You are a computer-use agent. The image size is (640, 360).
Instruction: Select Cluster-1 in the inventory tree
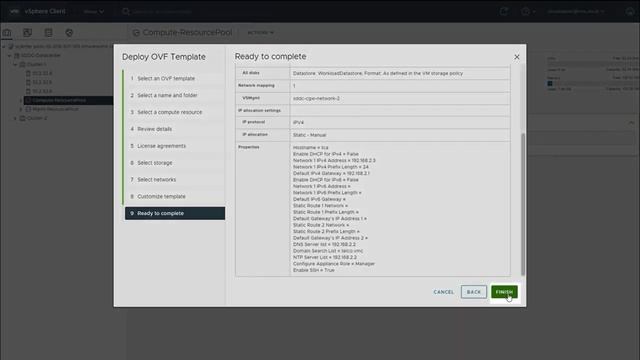[36, 64]
